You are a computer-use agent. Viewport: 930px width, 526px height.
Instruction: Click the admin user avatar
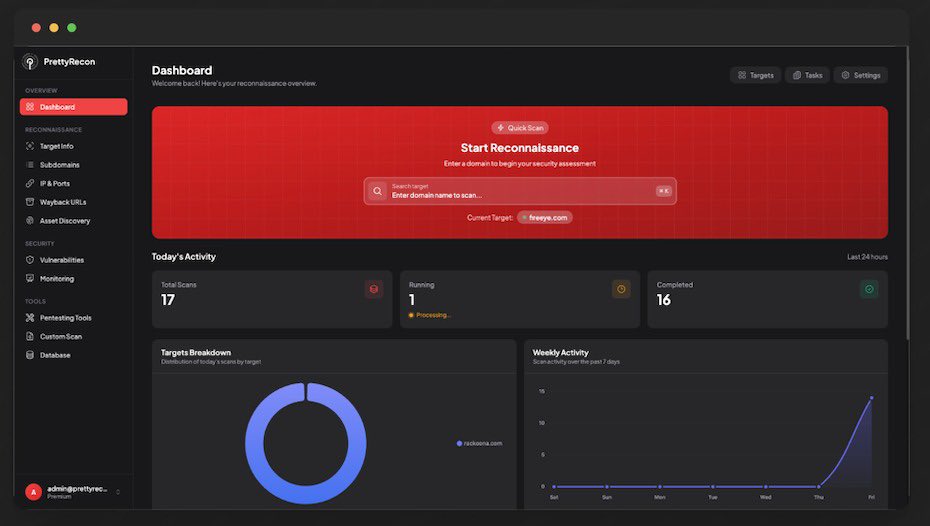33,492
